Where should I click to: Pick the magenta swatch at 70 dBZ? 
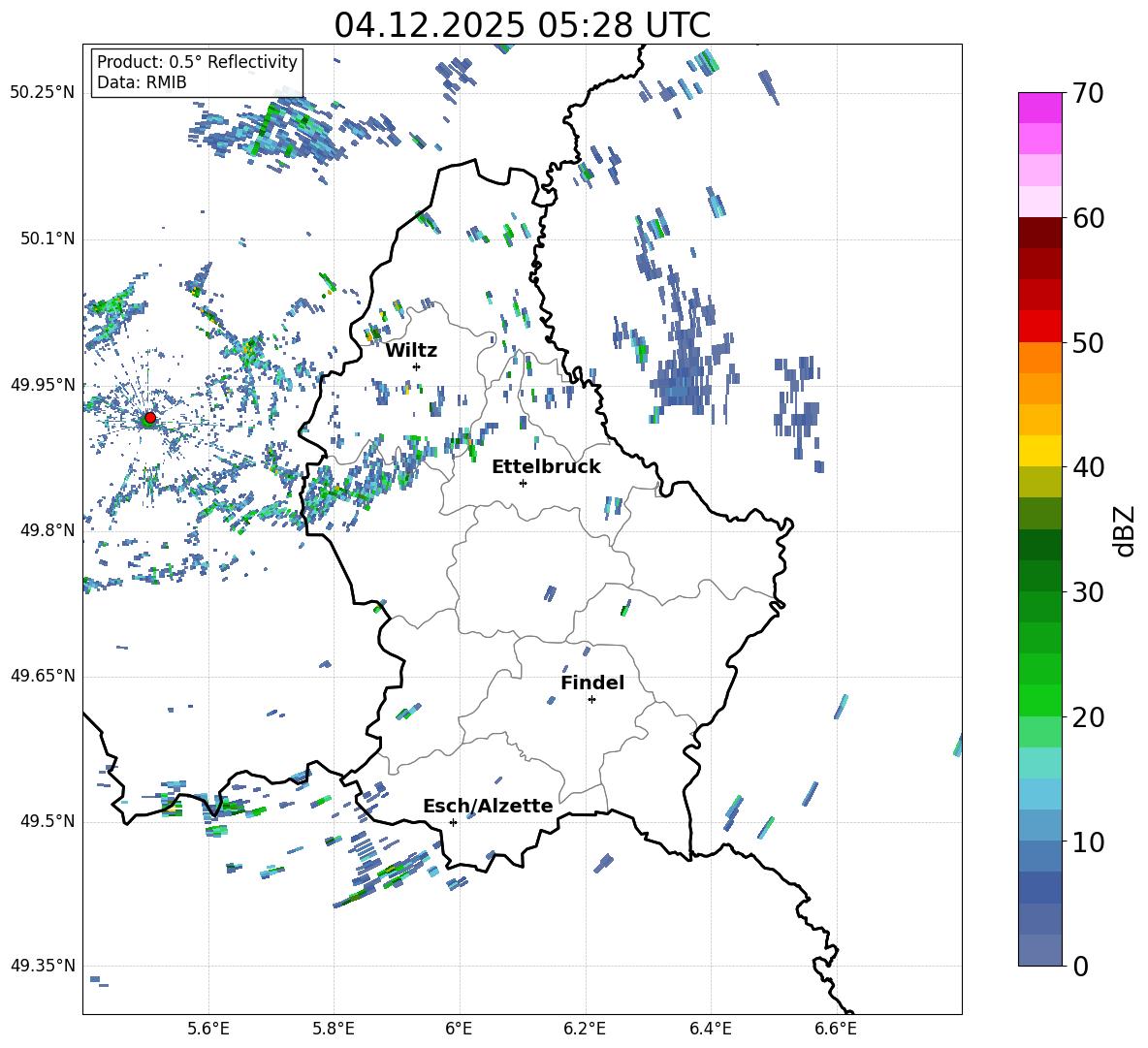pyautogui.click(x=1040, y=108)
